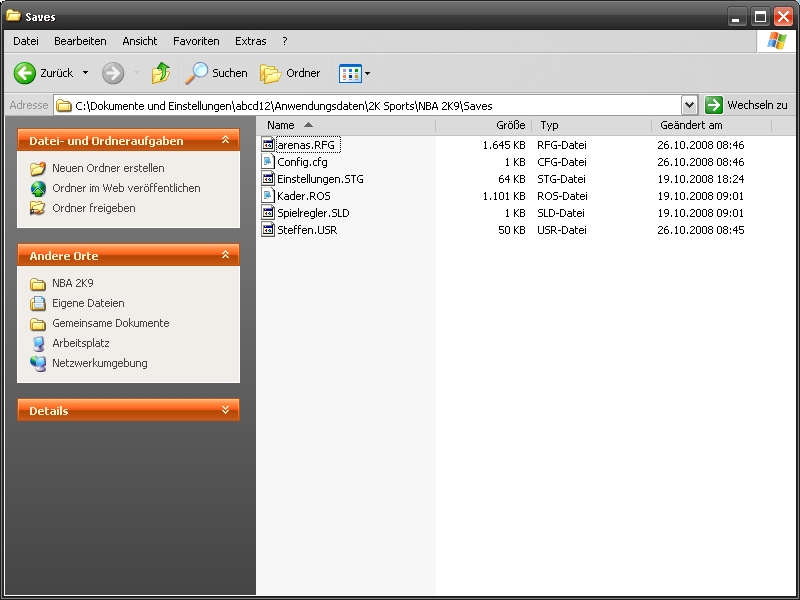This screenshot has width=800, height=600.
Task: Click Ordner im Web veröffentlichen
Action: (x=126, y=188)
